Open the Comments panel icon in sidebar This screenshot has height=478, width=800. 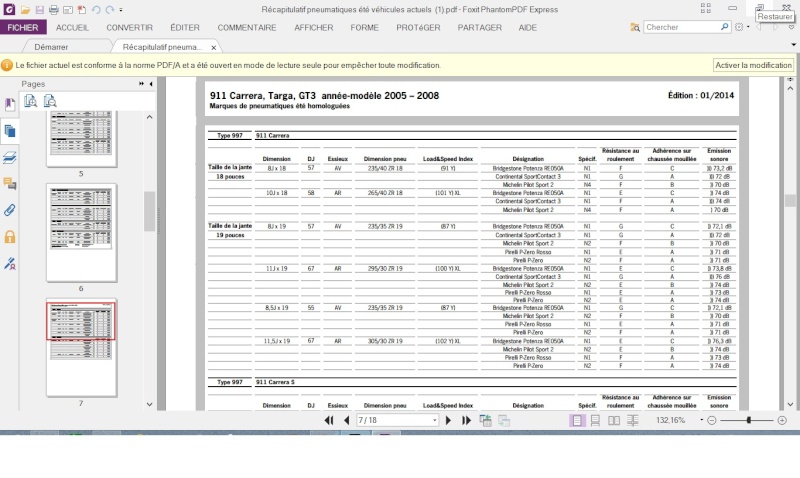10,184
